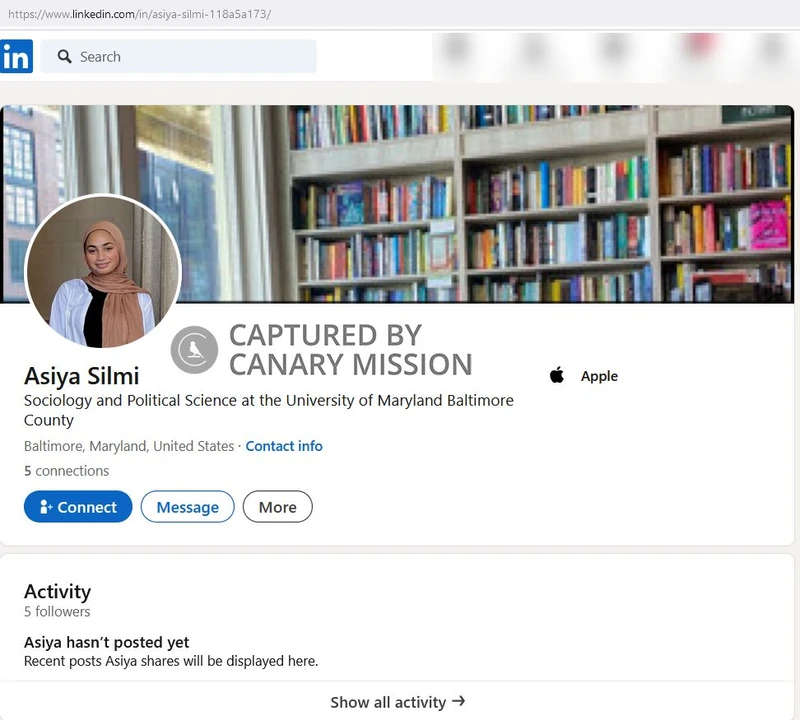Click the person-plus icon on the Connect button

click(44, 507)
